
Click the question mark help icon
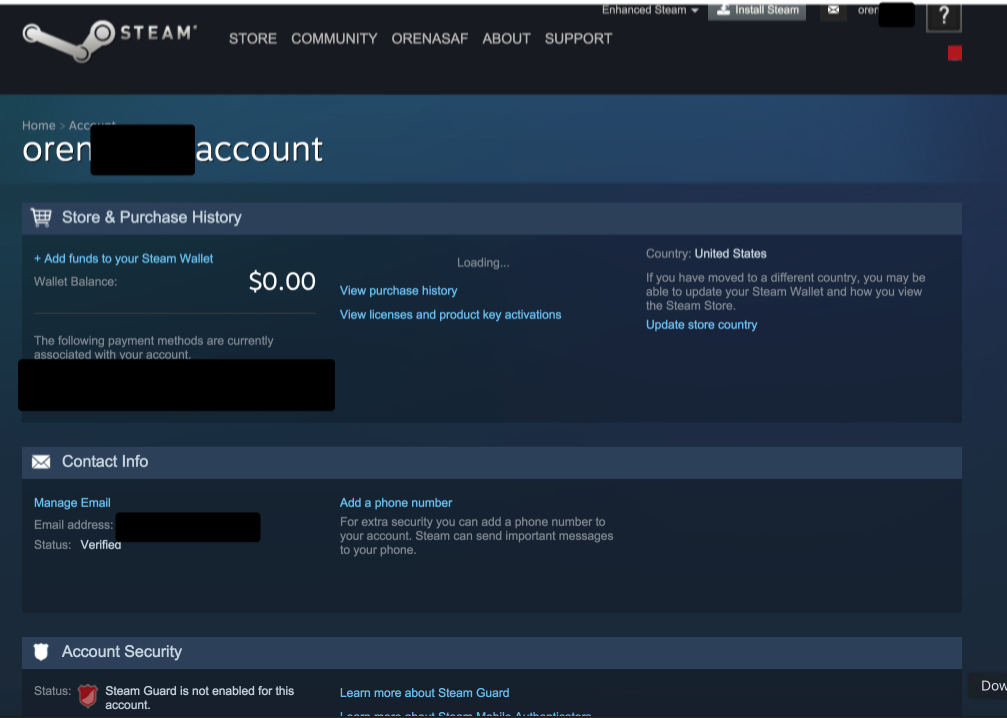coord(943,15)
